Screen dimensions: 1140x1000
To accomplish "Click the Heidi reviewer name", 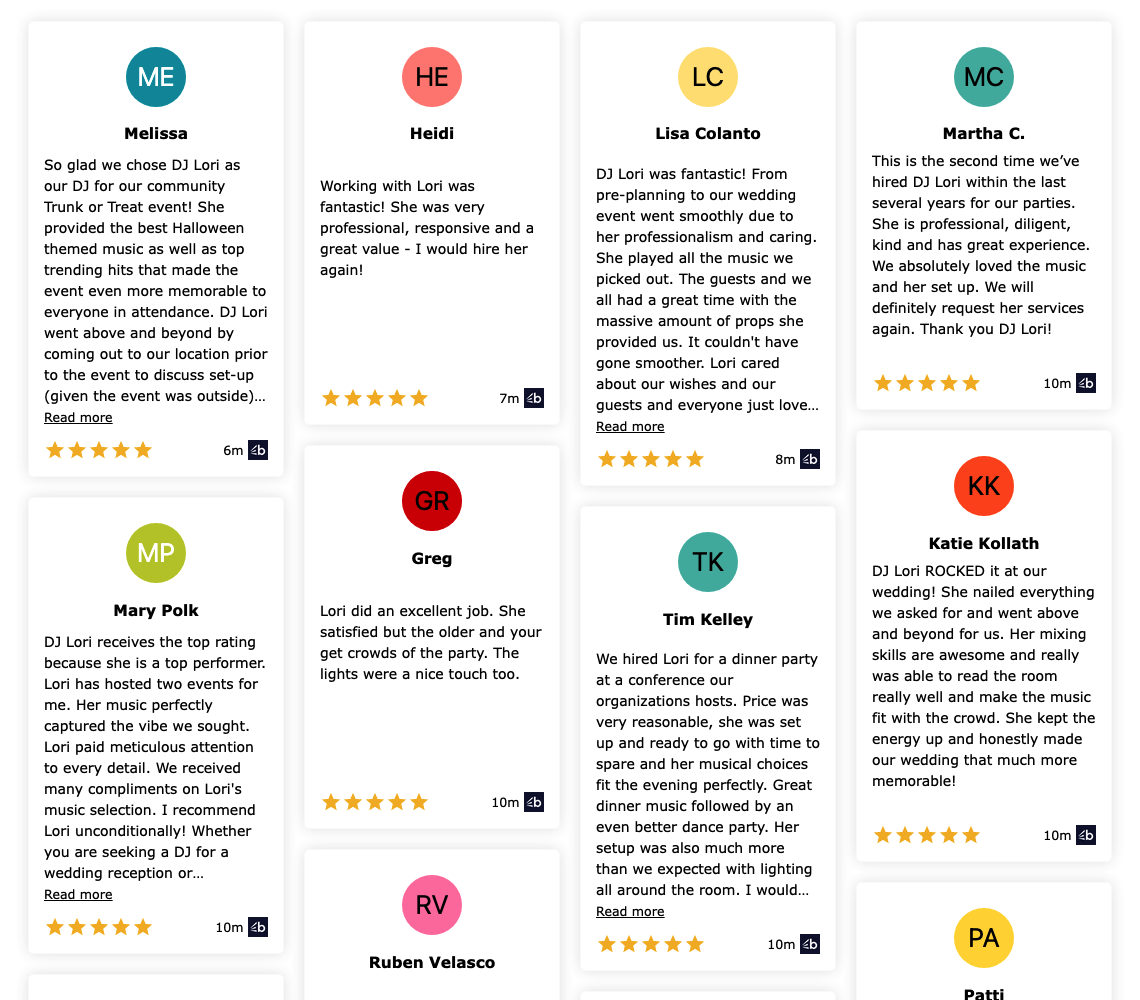I will [x=432, y=134].
